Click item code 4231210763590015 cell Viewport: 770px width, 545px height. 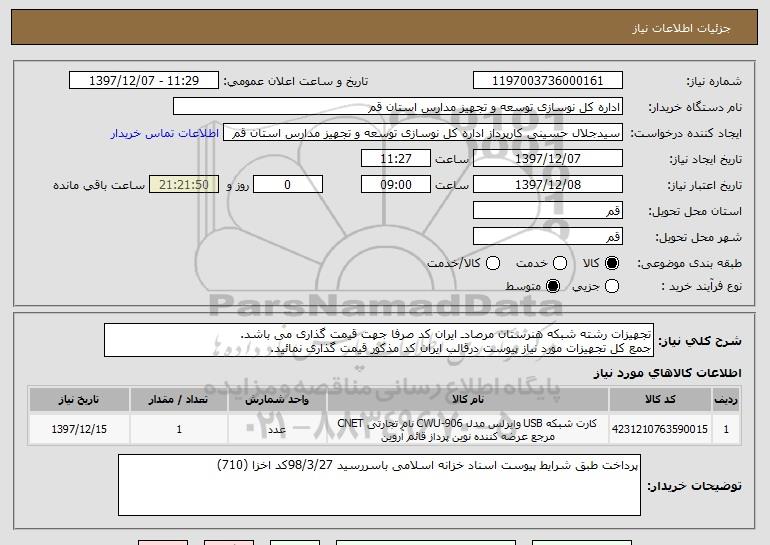coord(660,429)
